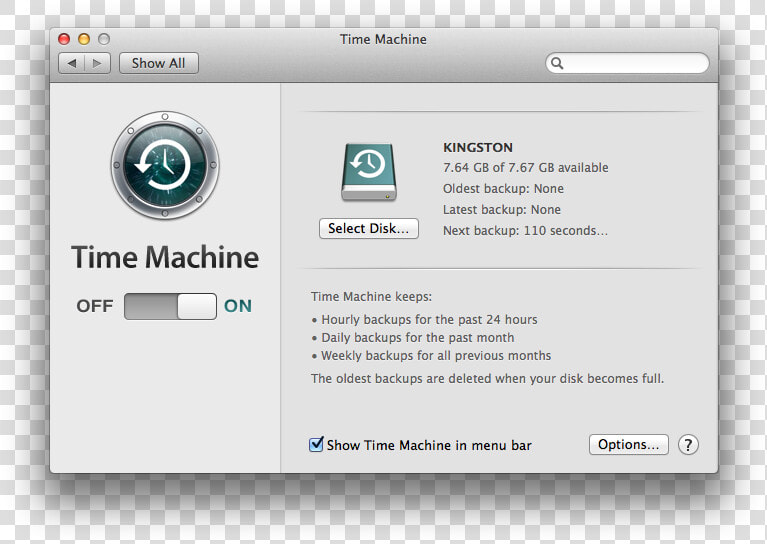Image resolution: width=767 pixels, height=544 pixels.
Task: Click "Weekly backups for all previous months"
Action: click(436, 356)
